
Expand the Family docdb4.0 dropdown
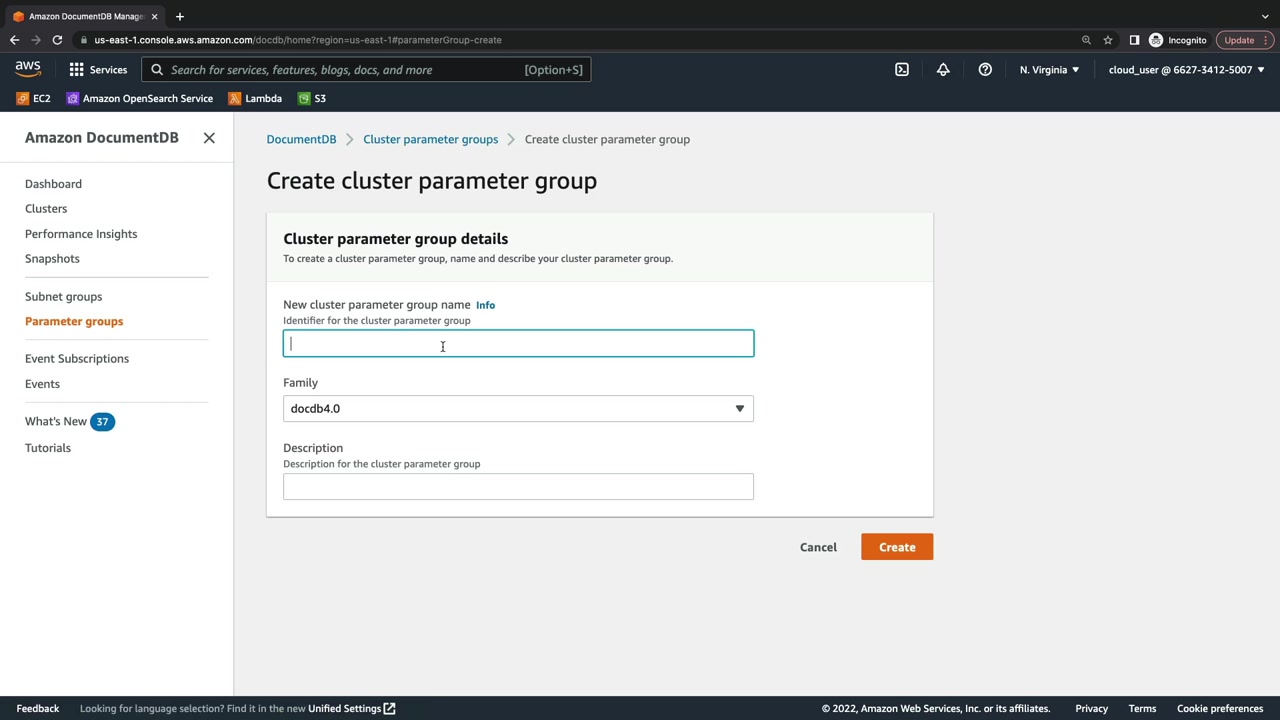518,408
